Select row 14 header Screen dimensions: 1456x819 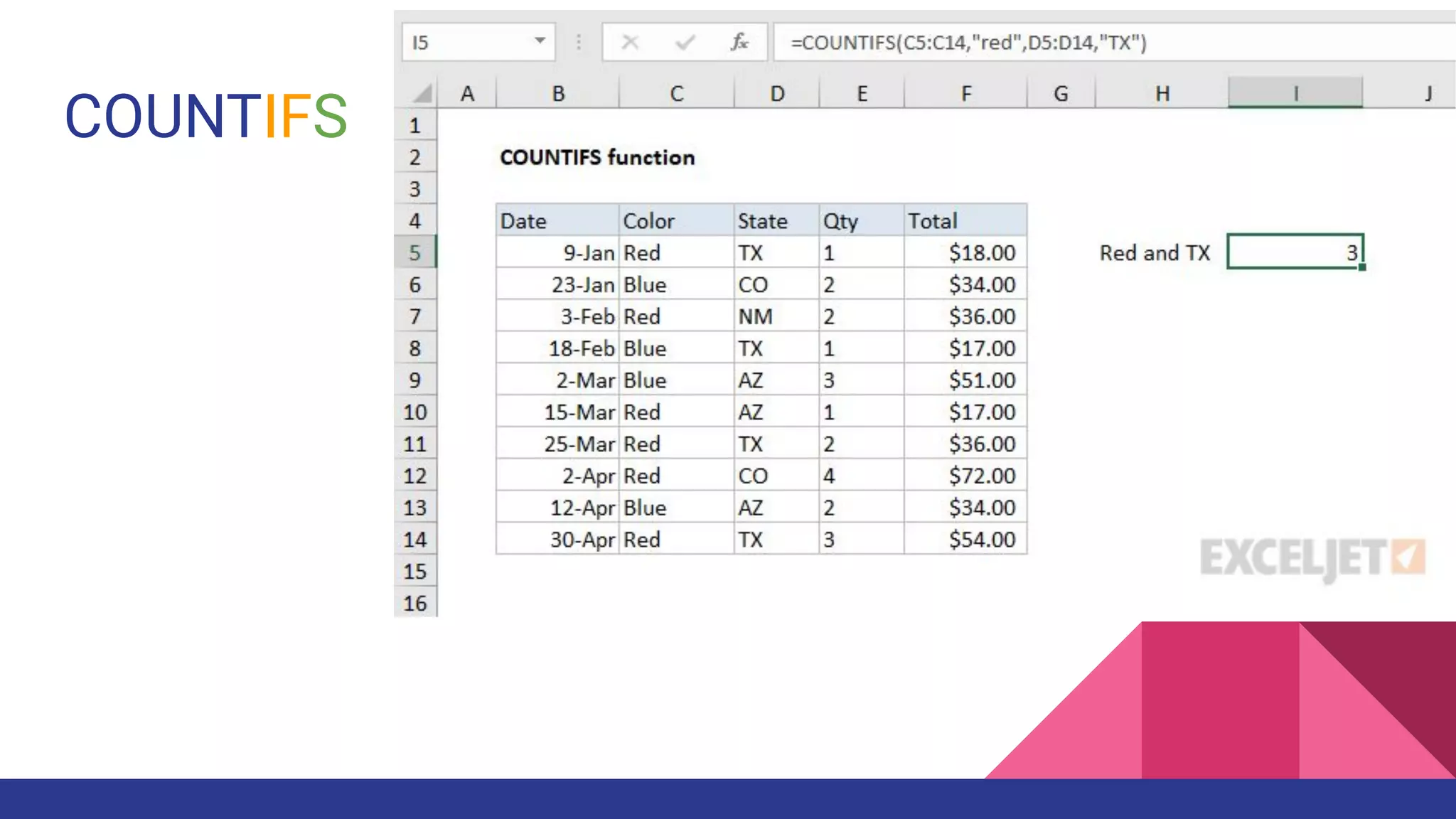click(415, 539)
